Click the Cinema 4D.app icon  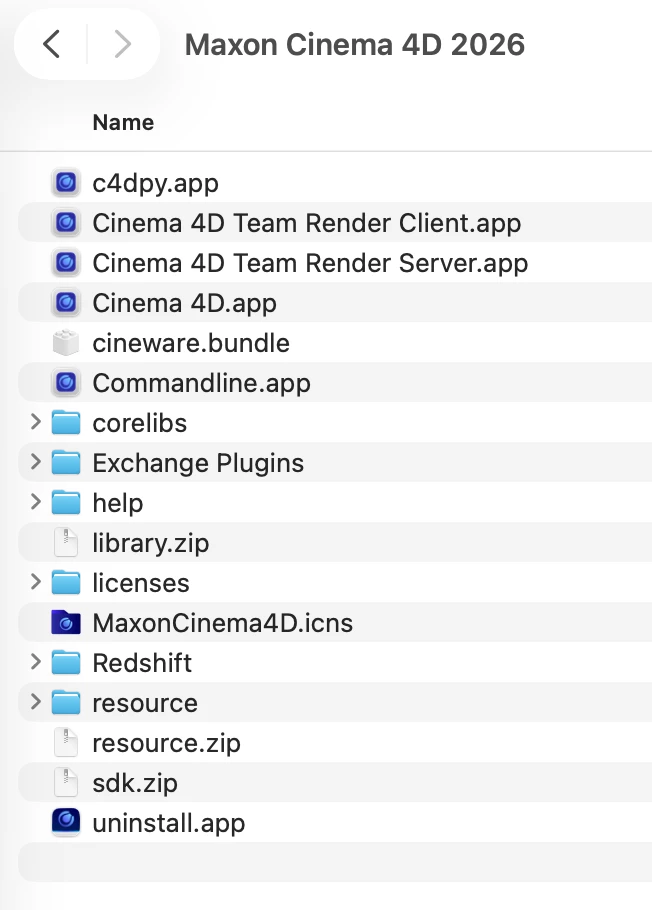(66, 303)
